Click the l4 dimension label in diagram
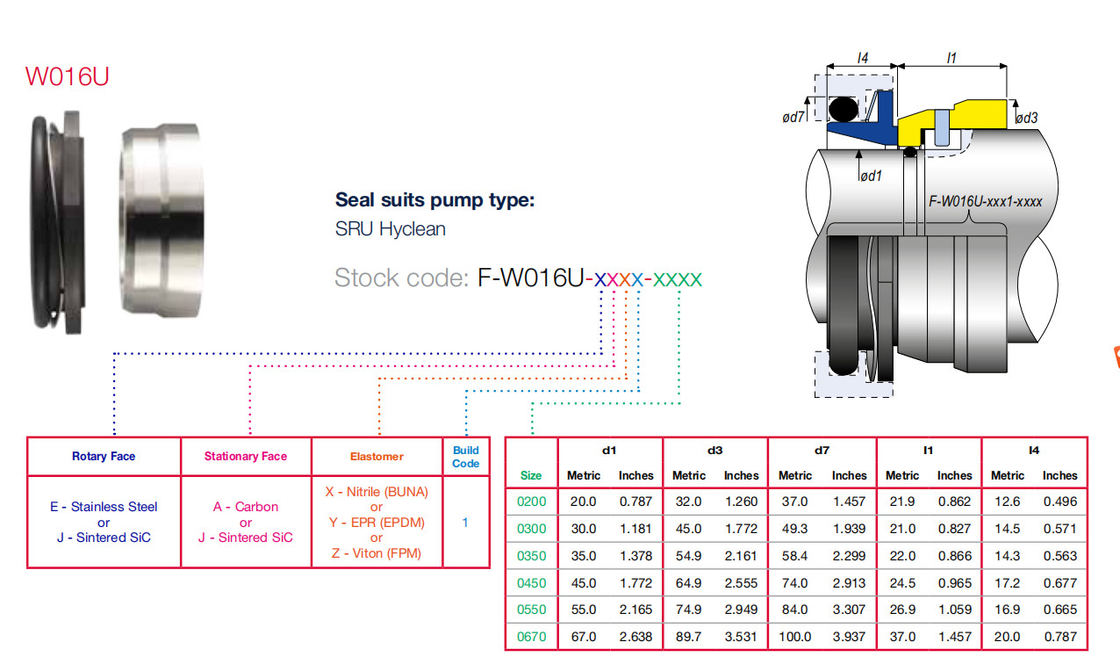 coord(863,58)
